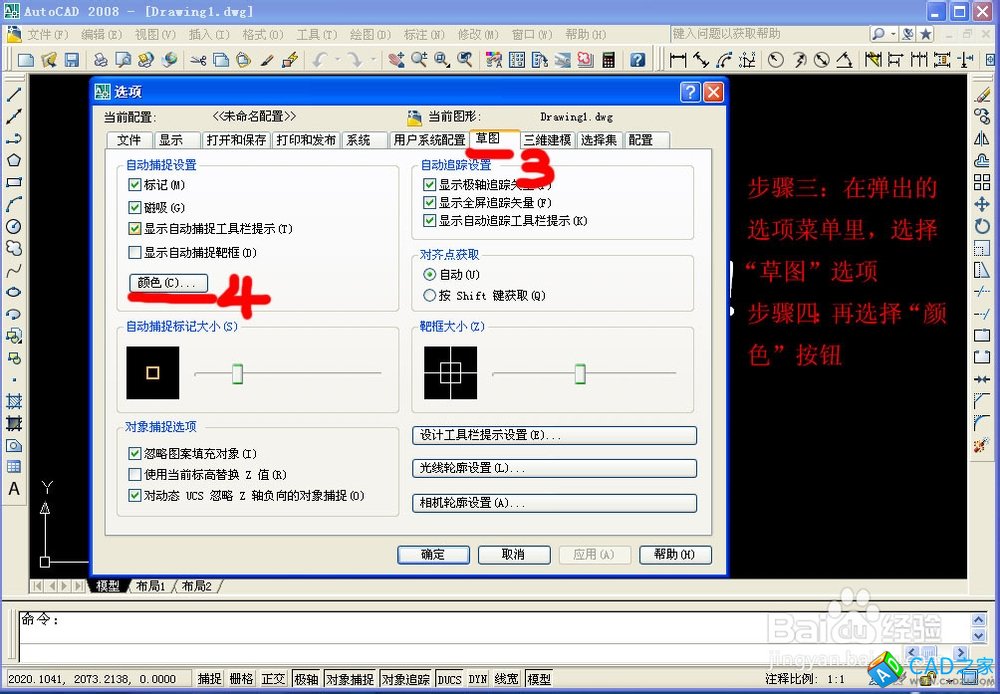The height and width of the screenshot is (694, 1000).
Task: Click the Redo arrow icon
Action: 354,61
